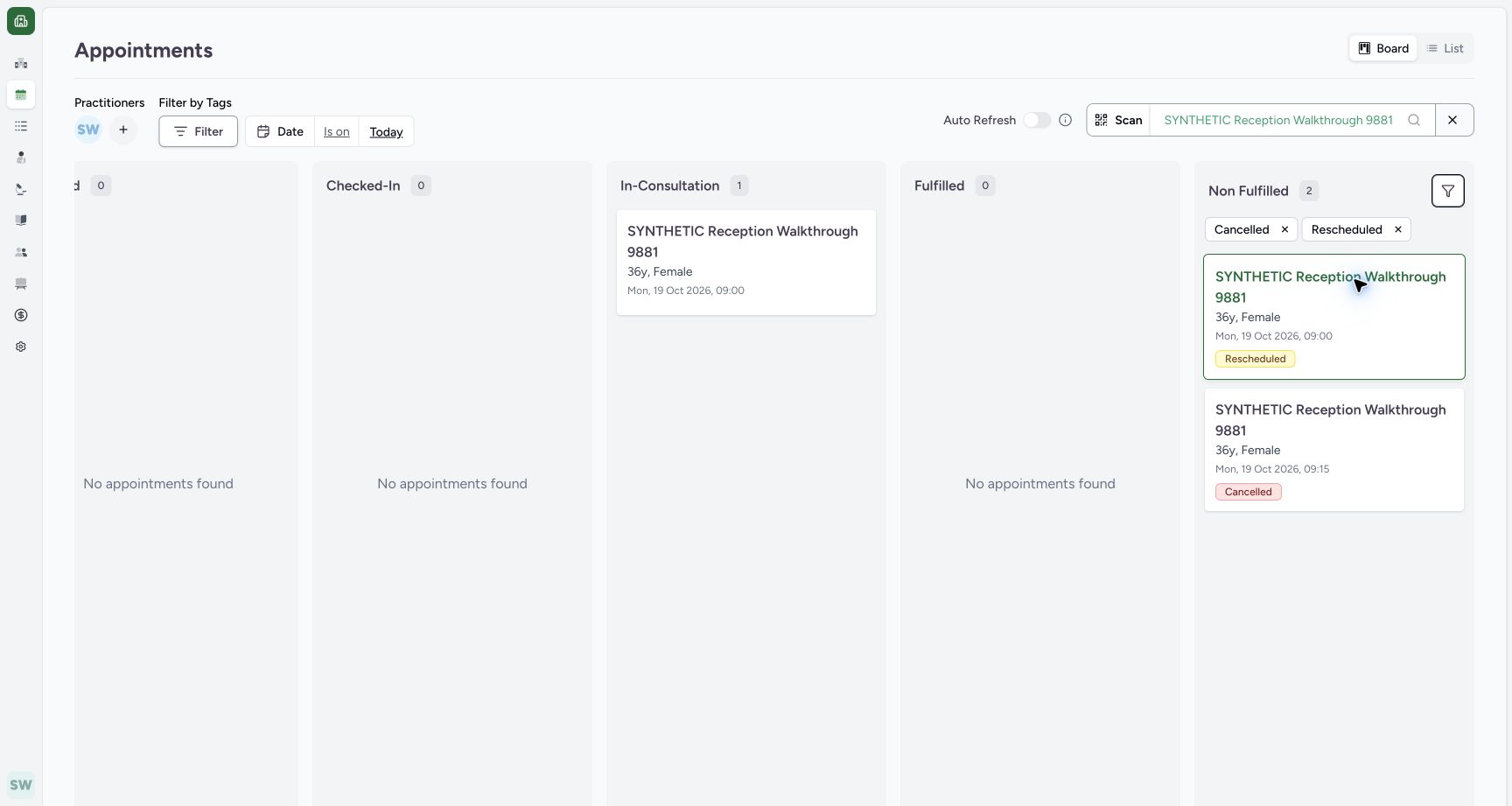This screenshot has height=806, width=1512.
Task: Add a practitioner with plus button
Action: [x=123, y=130]
